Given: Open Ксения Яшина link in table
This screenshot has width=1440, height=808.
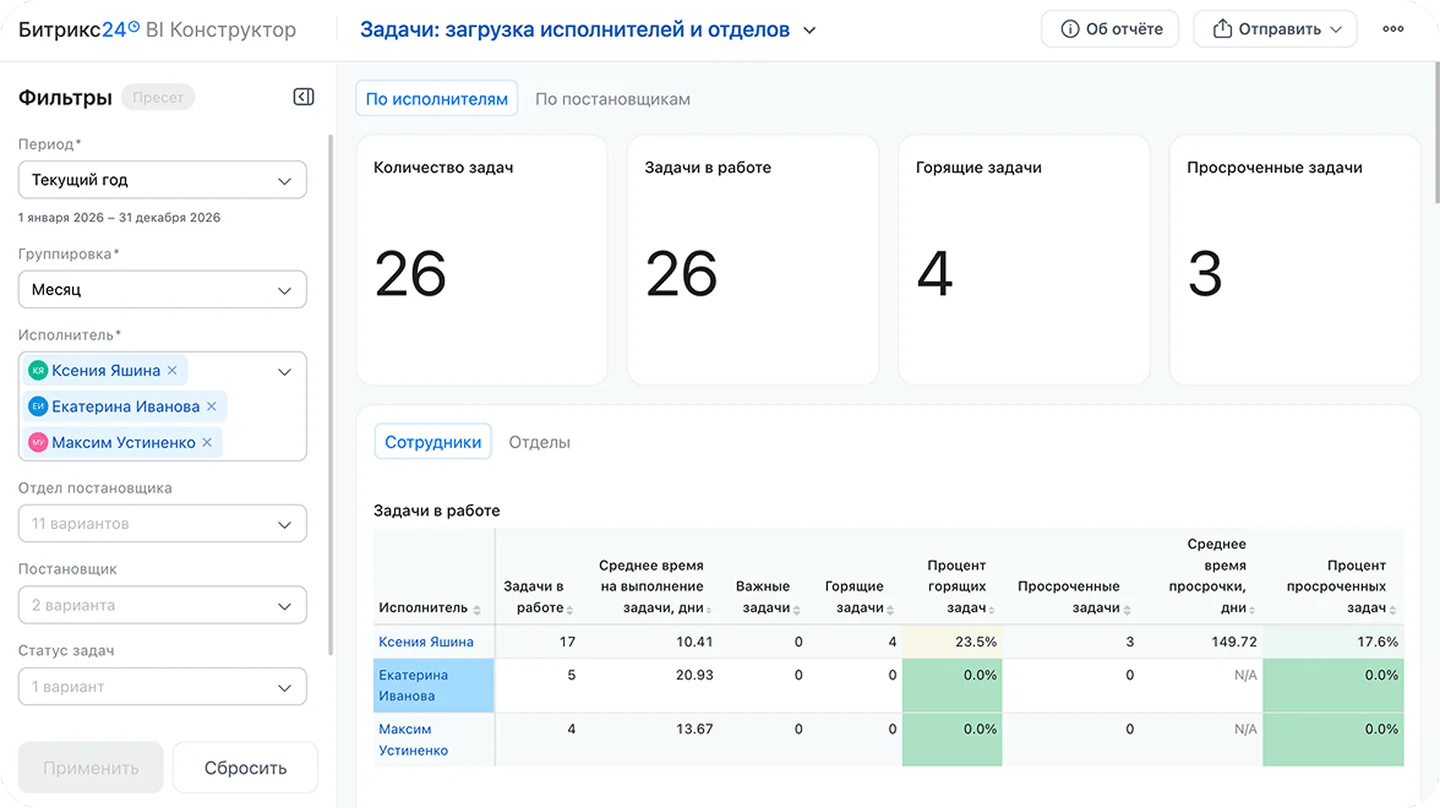Looking at the screenshot, I should [426, 642].
